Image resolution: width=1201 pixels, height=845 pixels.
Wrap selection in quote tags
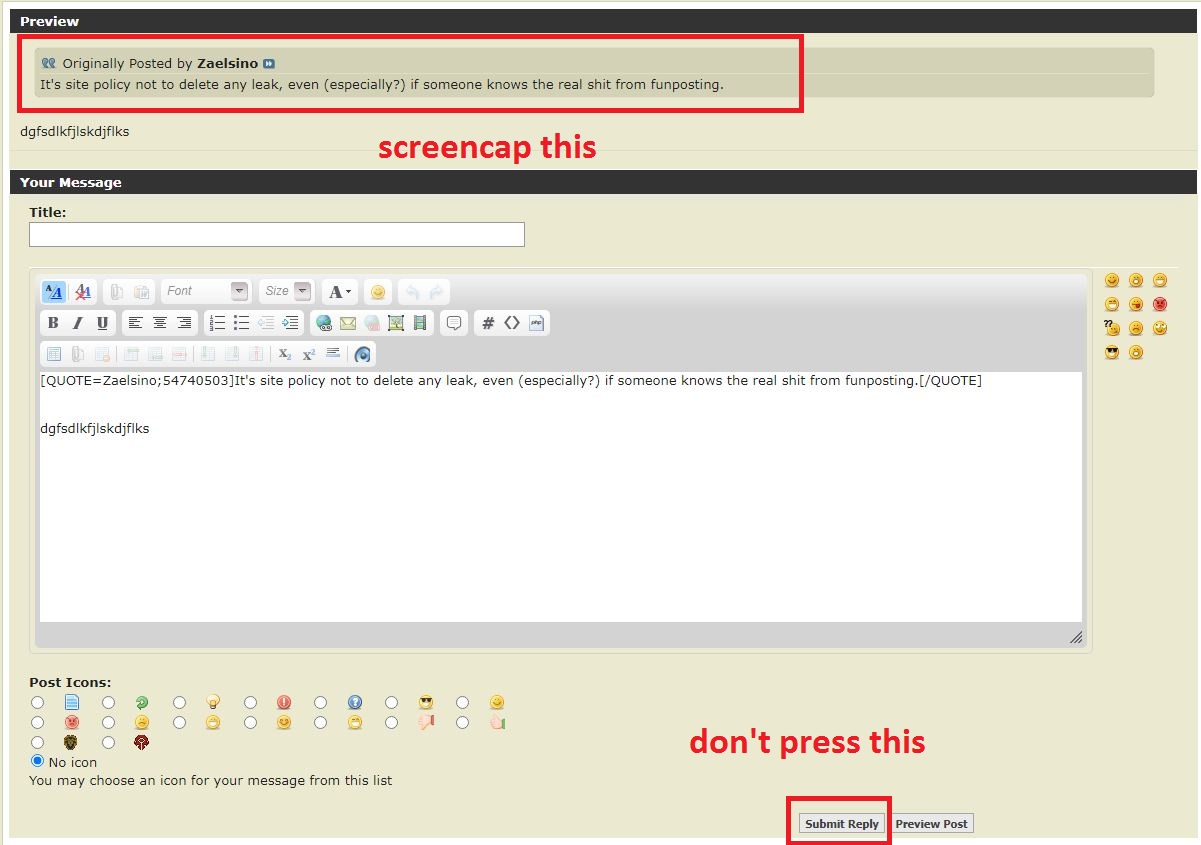click(454, 323)
